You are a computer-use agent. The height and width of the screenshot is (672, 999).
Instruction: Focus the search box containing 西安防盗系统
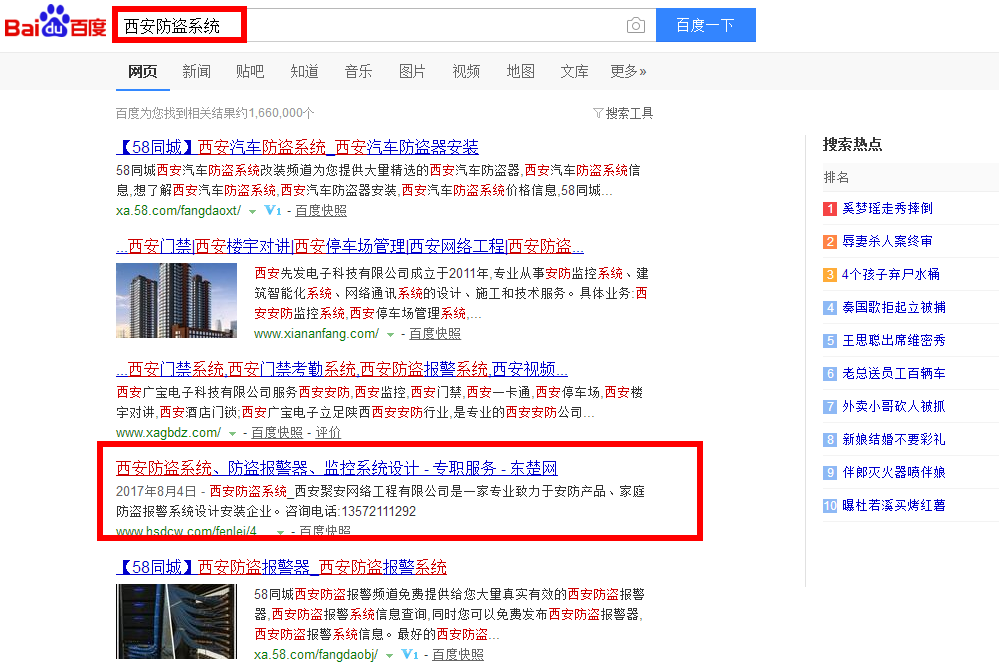click(x=385, y=25)
